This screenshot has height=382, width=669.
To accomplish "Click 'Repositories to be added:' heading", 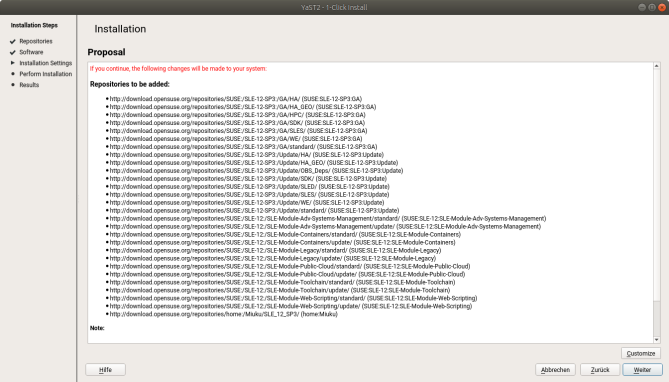I will [x=130, y=84].
